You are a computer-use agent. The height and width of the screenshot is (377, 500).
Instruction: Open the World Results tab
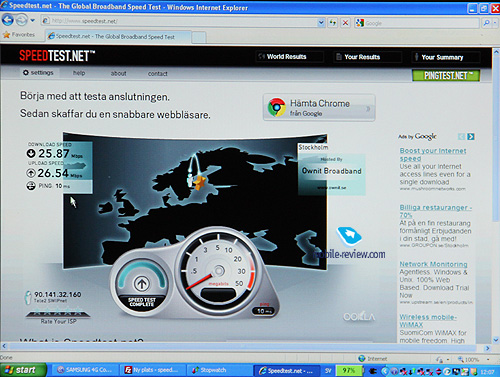[x=289, y=57]
